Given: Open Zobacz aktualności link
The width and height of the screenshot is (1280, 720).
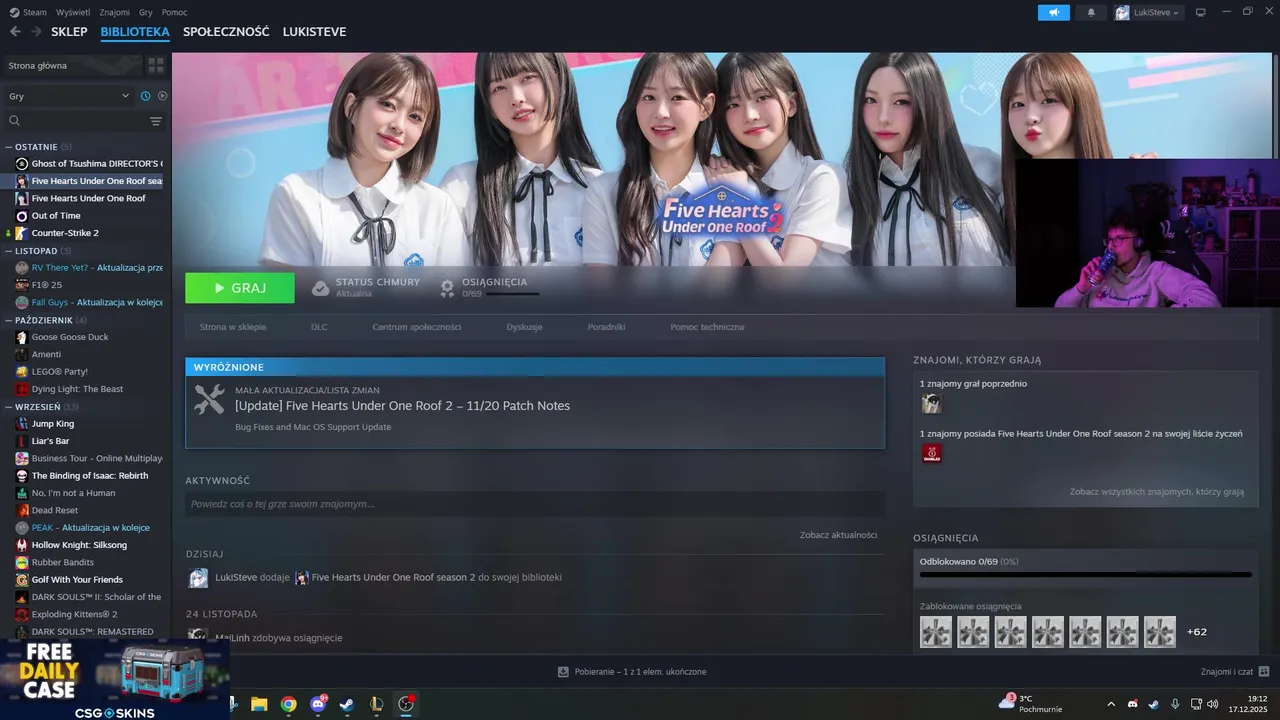Looking at the screenshot, I should 838,535.
